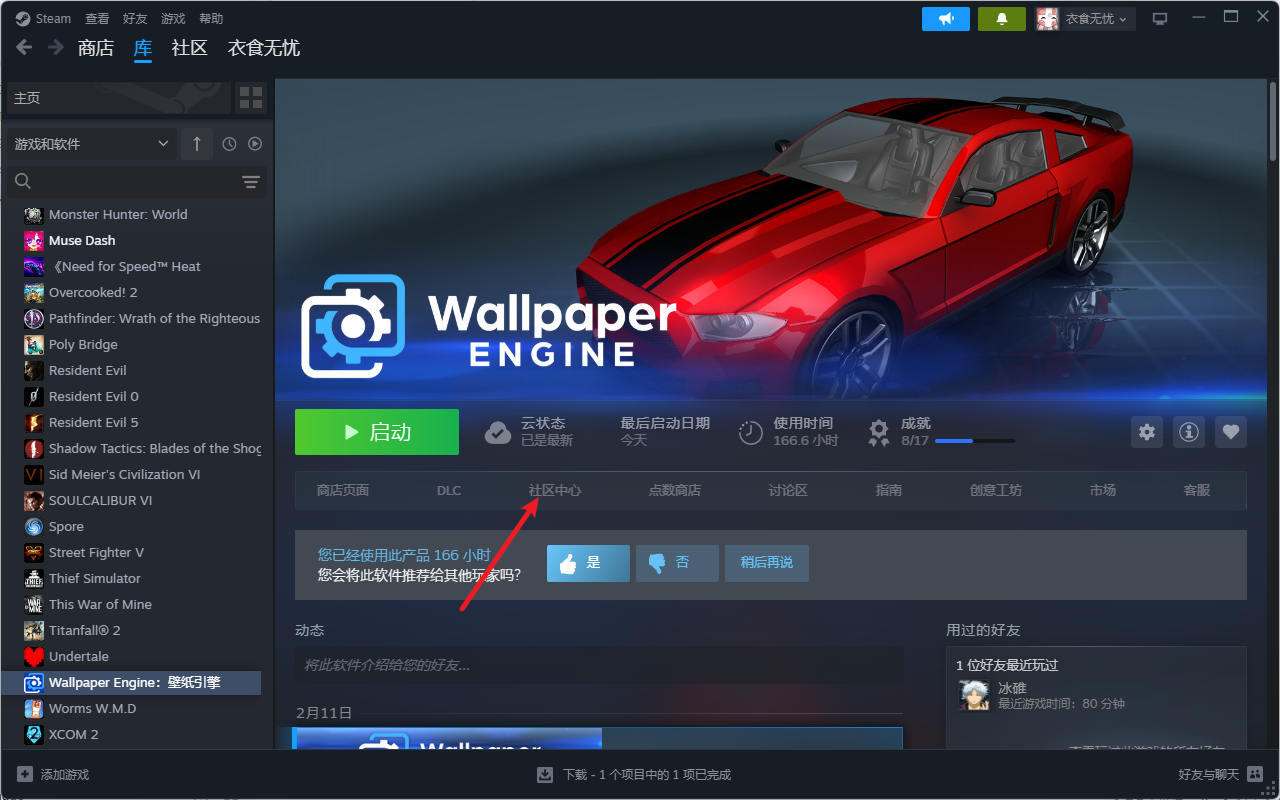Open the advanced filter options icon
1280x800 pixels.
[251, 181]
